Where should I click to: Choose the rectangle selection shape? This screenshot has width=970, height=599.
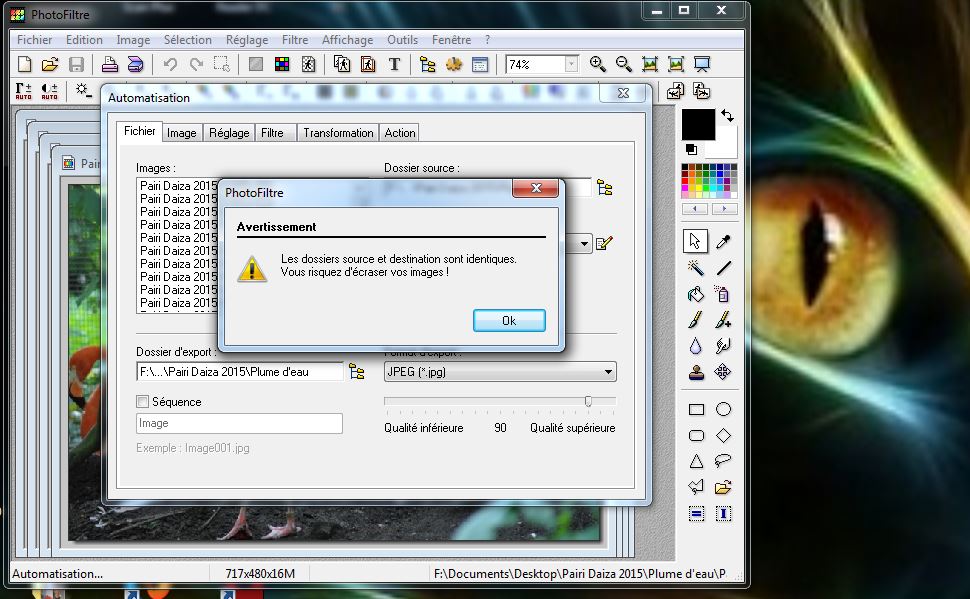click(x=697, y=409)
